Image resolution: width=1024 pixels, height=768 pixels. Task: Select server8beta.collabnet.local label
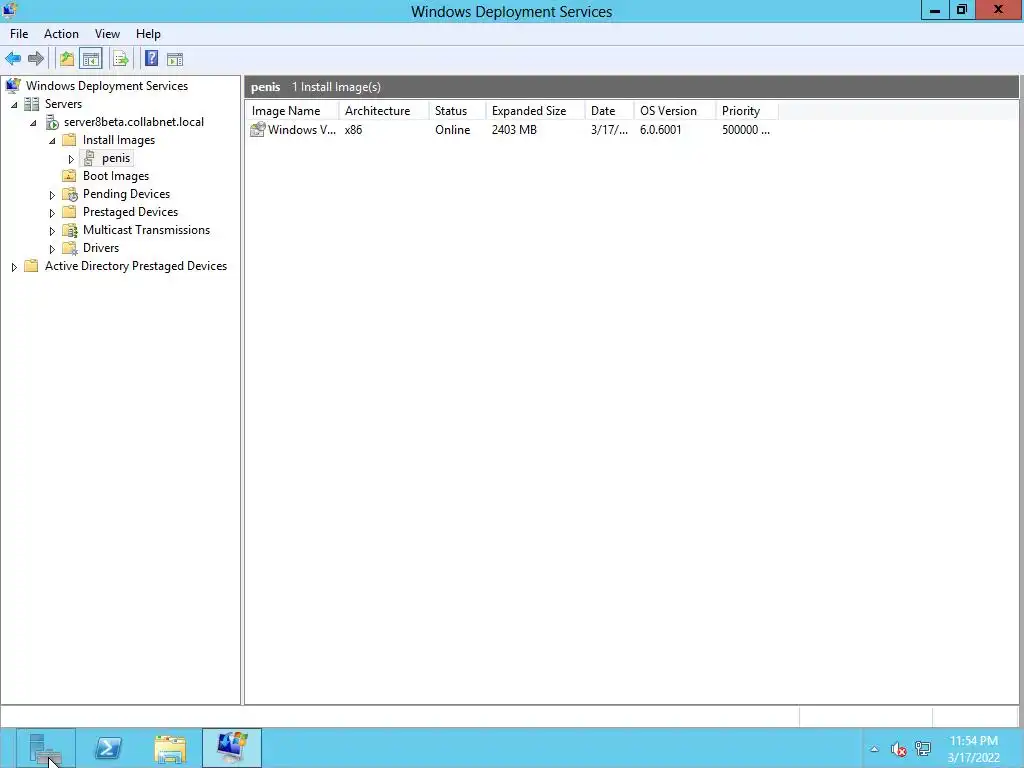tap(134, 122)
